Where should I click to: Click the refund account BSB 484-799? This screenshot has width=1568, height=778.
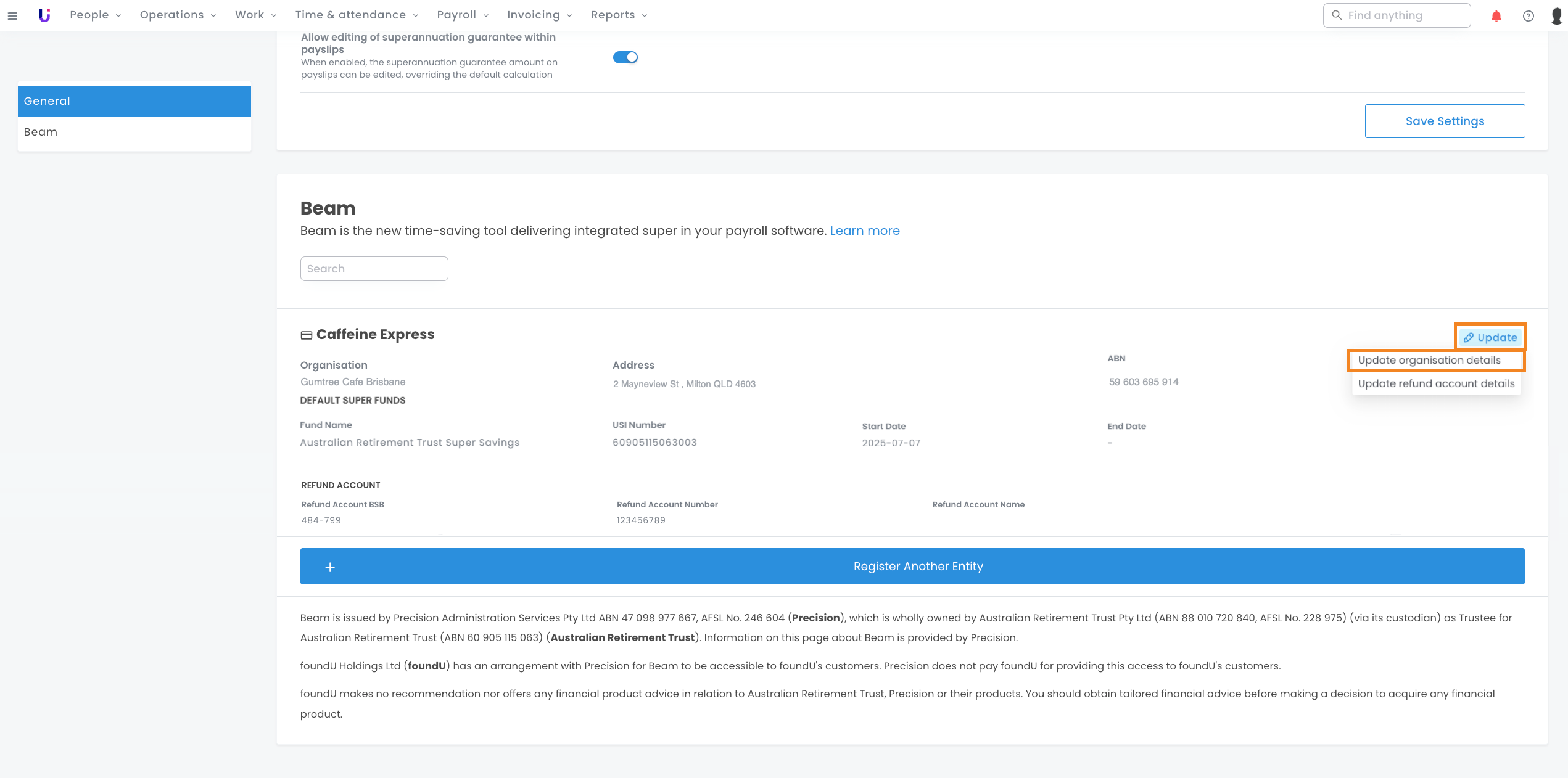(321, 520)
